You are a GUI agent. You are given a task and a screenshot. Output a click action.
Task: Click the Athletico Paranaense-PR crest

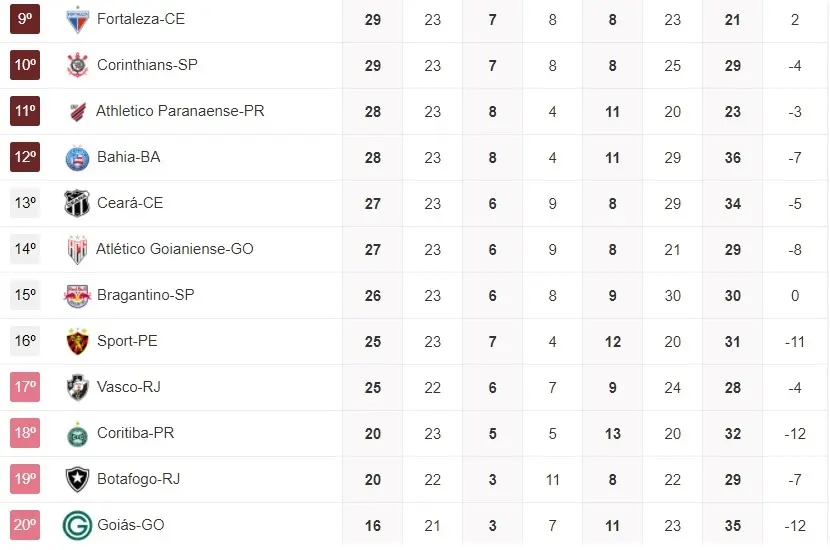77,111
